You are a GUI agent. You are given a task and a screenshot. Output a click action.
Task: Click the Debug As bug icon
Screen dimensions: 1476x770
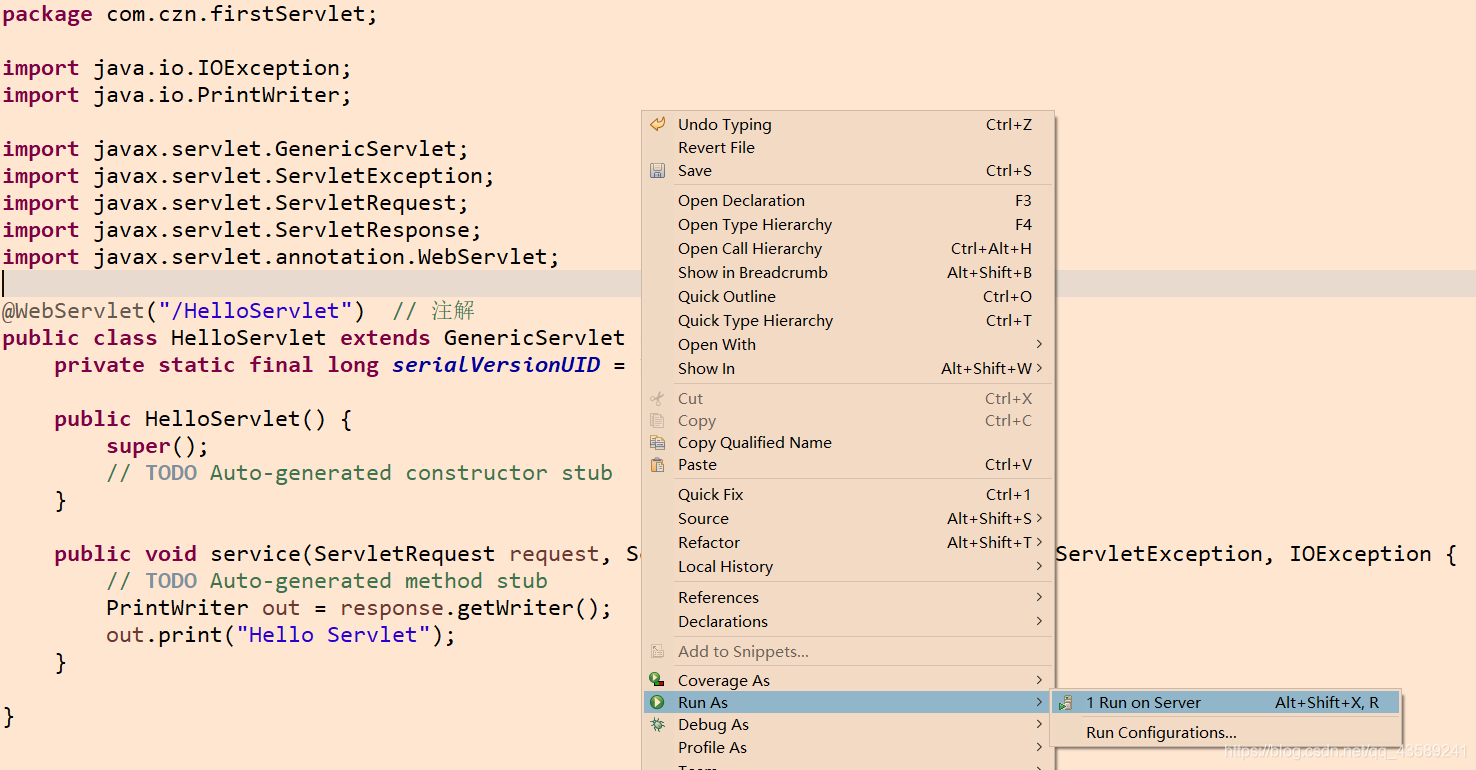click(657, 725)
